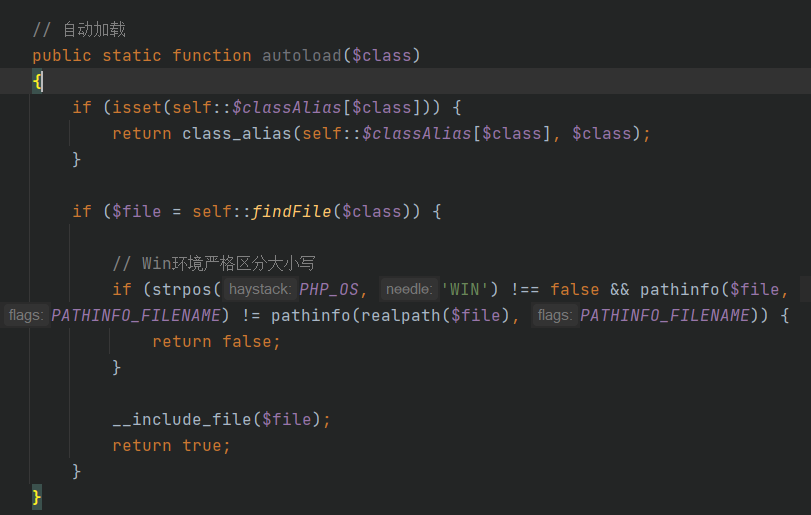Click the '!==' operator

525,290
